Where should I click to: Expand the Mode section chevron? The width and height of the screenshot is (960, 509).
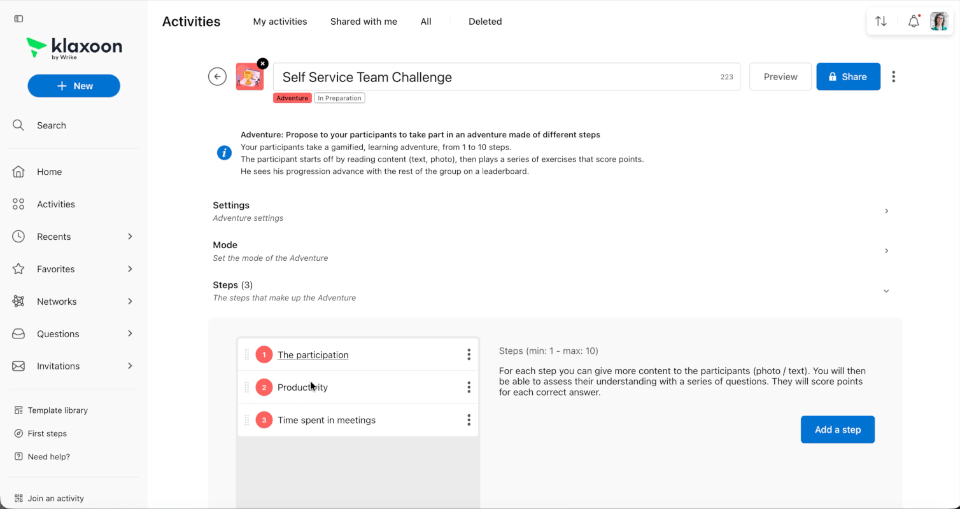887,251
